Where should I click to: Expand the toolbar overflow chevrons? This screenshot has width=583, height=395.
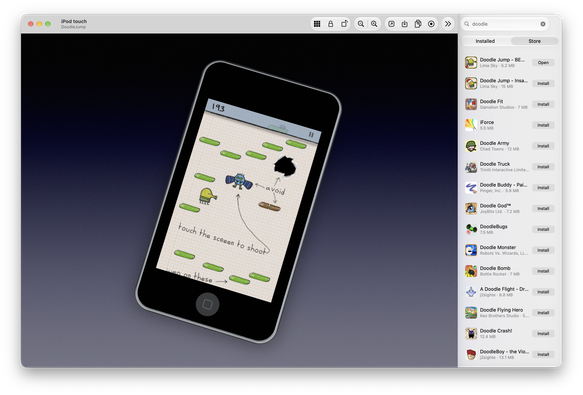(x=448, y=24)
